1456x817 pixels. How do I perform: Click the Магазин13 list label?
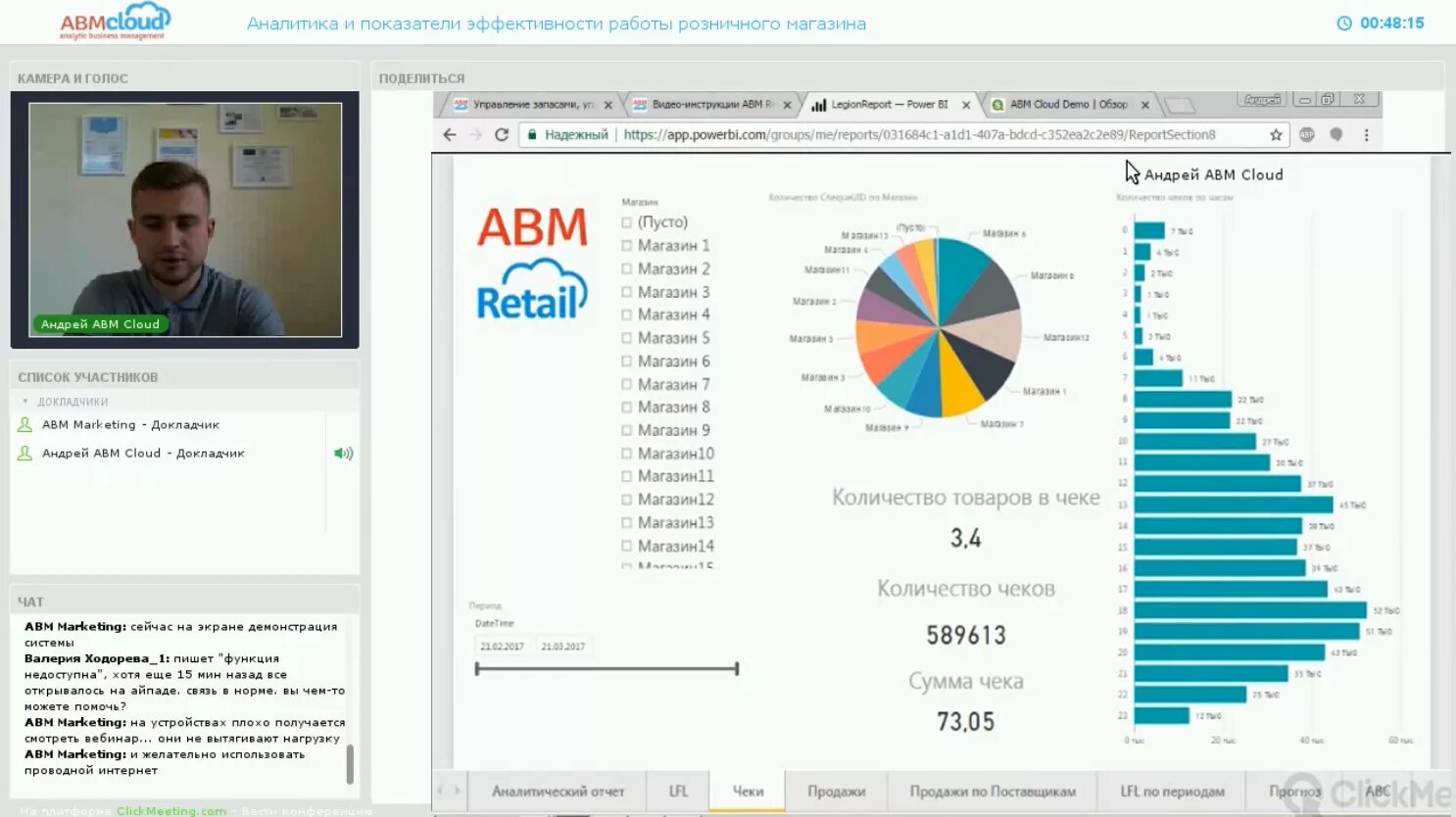pyautogui.click(x=676, y=523)
